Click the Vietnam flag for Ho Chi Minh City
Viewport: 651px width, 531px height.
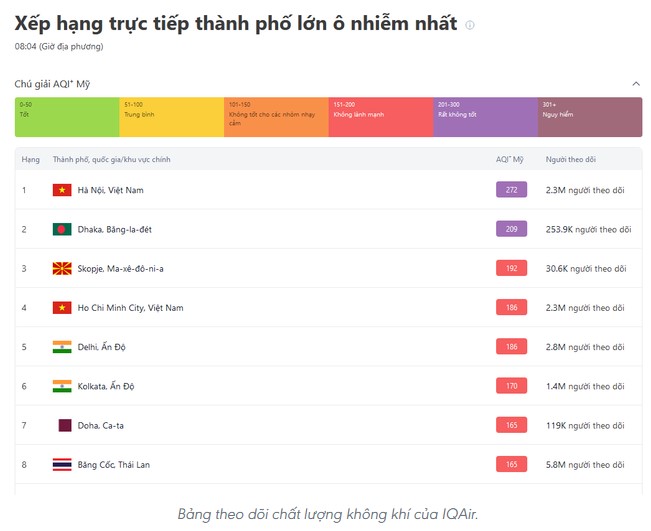point(62,308)
